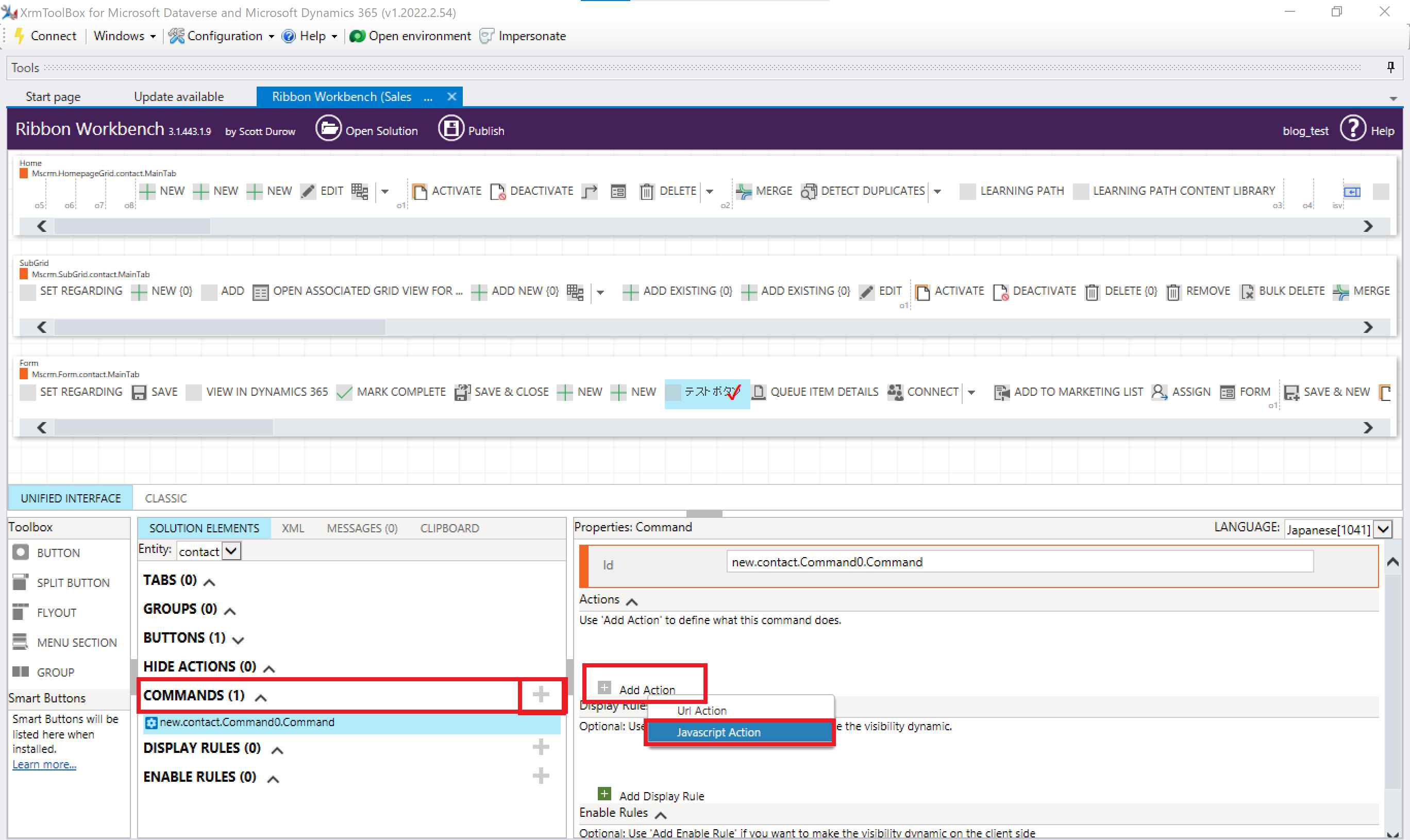Click the Impersonate toolbar item

[x=523, y=36]
